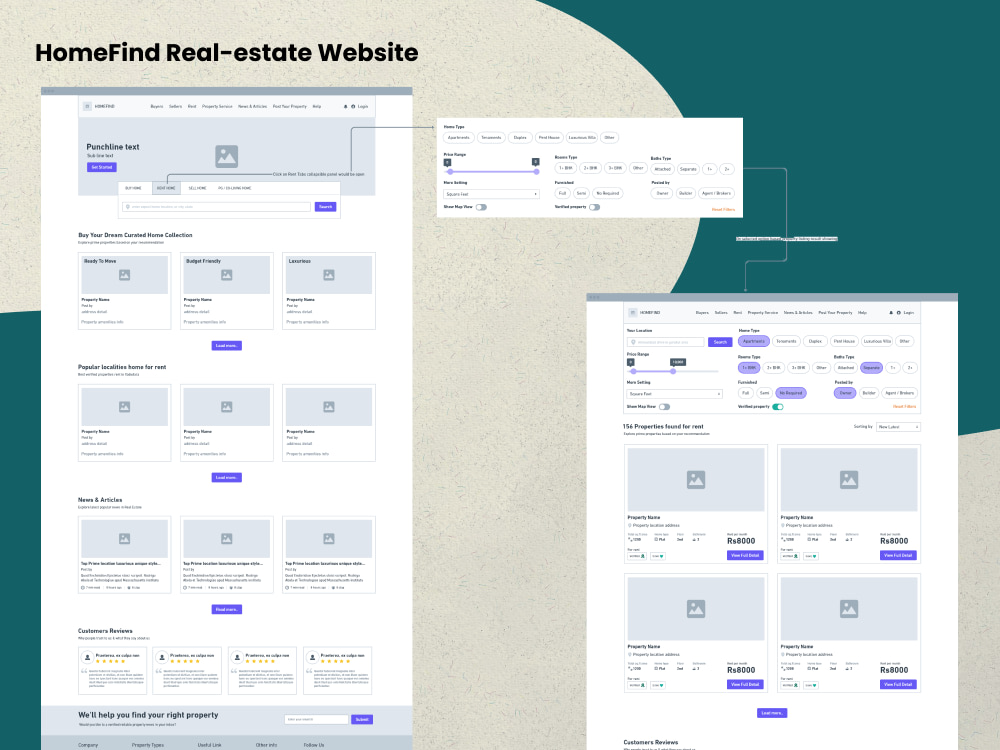Click the image placeholder of the top-right property result
This screenshot has width=1000, height=750.
coord(849,480)
